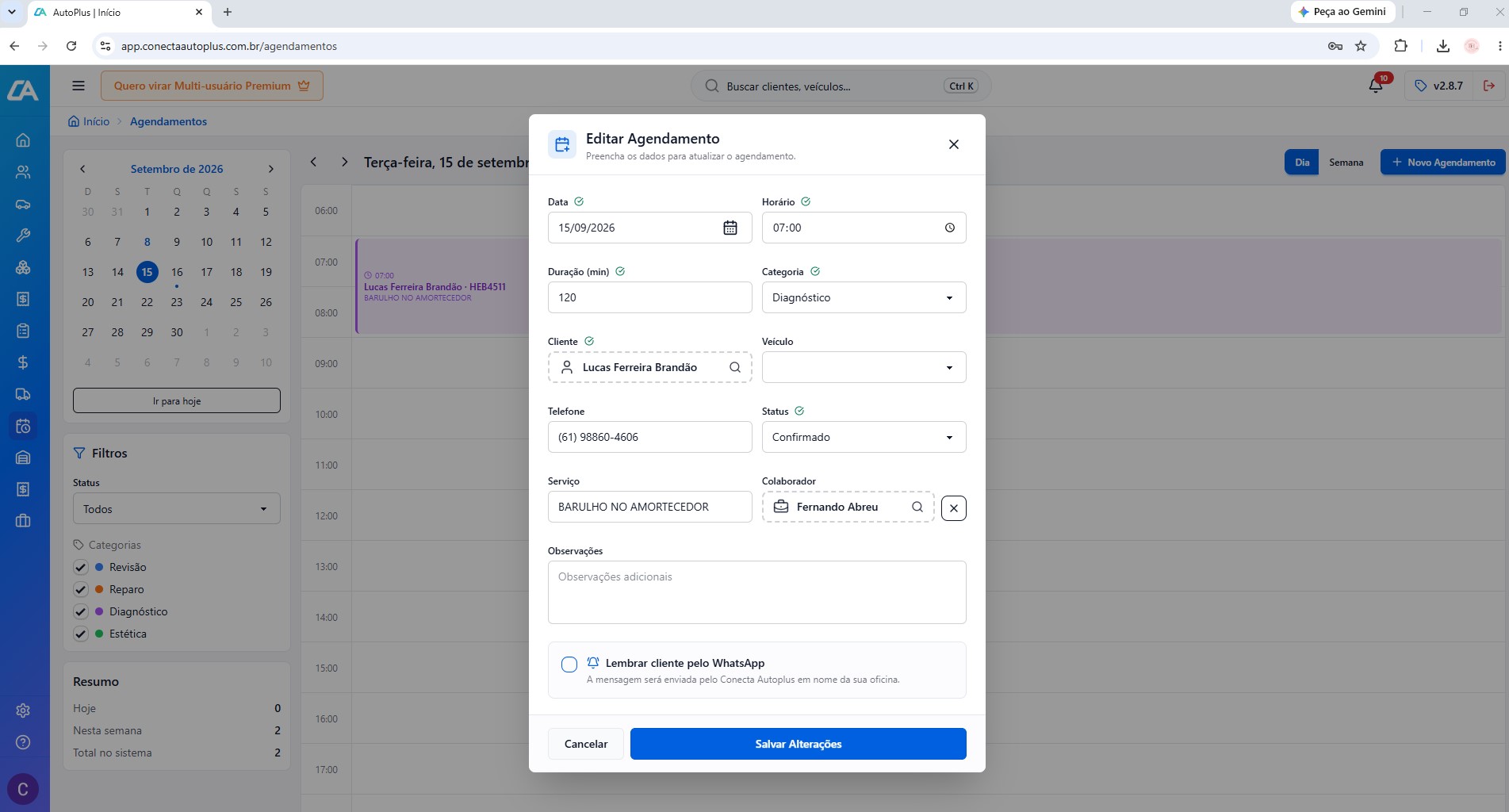Image resolution: width=1509 pixels, height=812 pixels.
Task: Open the help question mark icon
Action: click(23, 742)
